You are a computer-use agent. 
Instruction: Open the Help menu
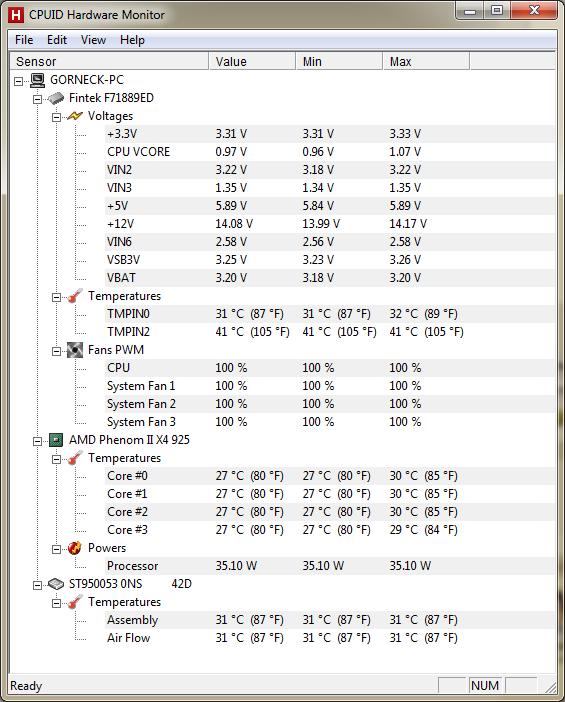132,40
